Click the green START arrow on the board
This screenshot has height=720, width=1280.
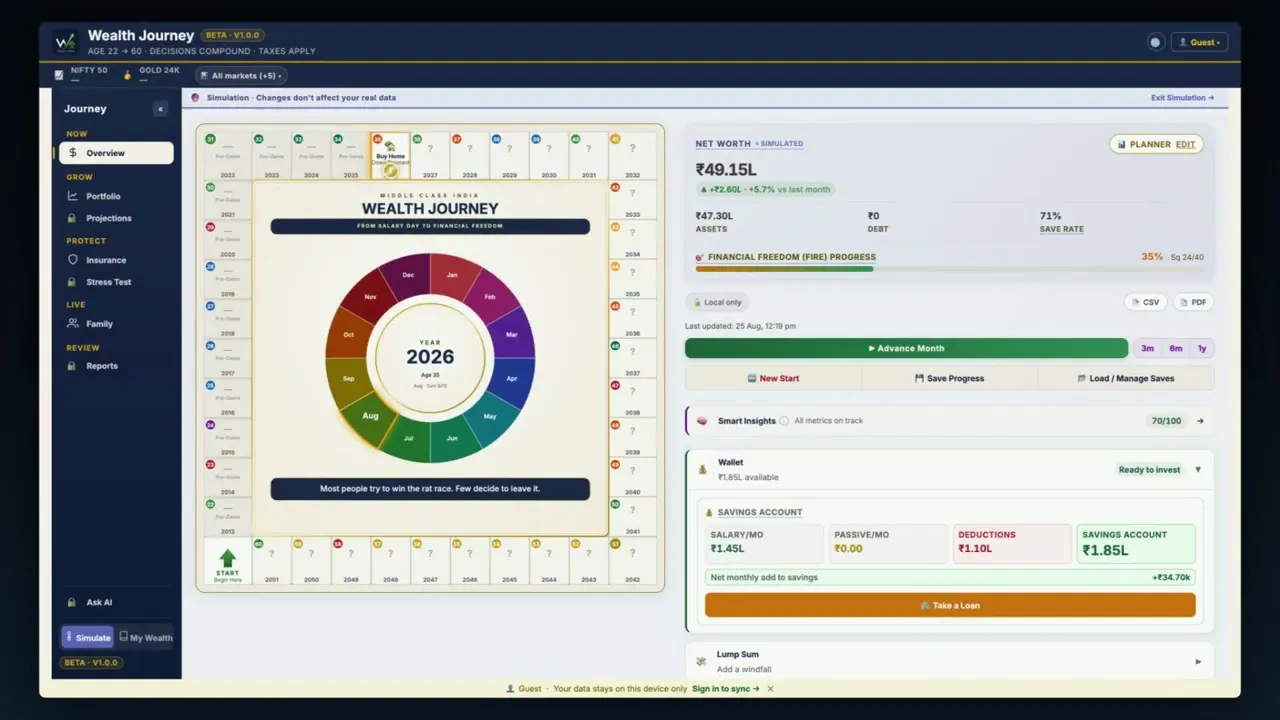pos(228,558)
